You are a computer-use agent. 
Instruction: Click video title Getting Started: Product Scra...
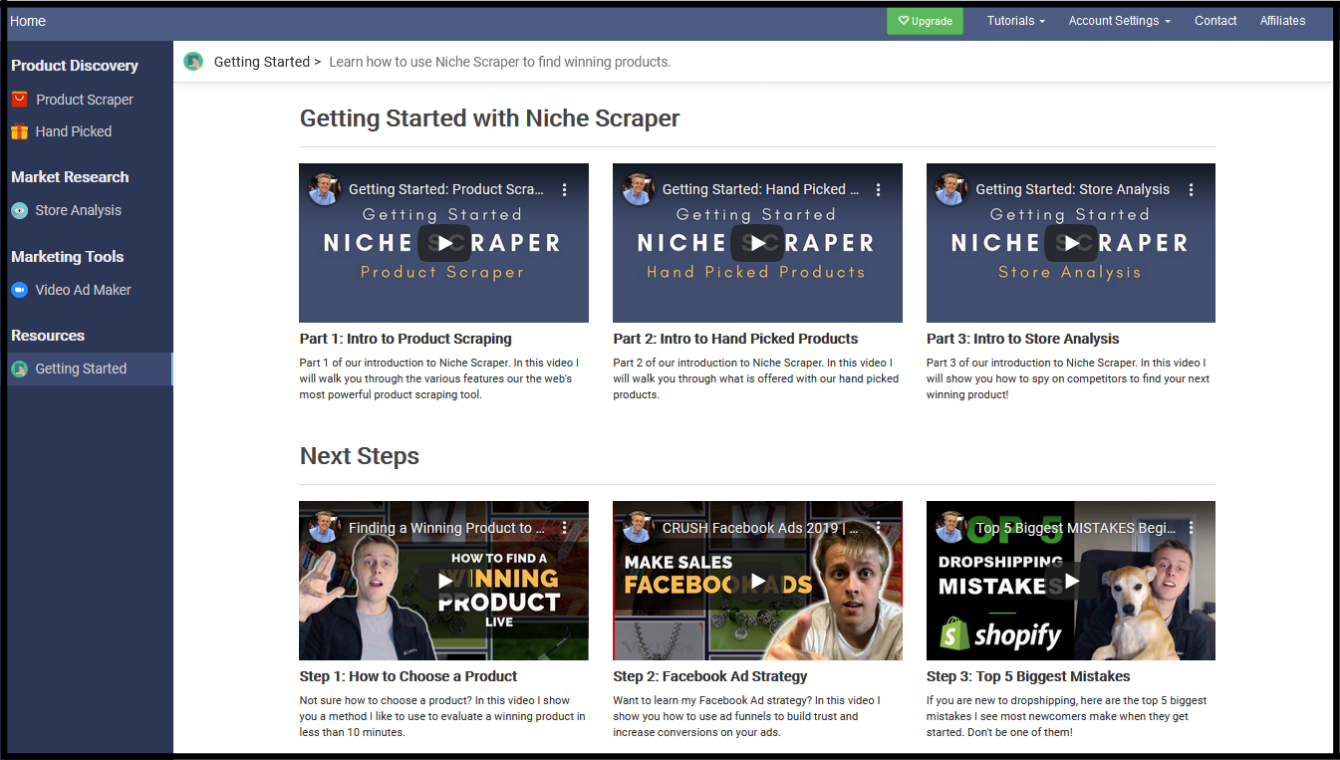tap(446, 189)
